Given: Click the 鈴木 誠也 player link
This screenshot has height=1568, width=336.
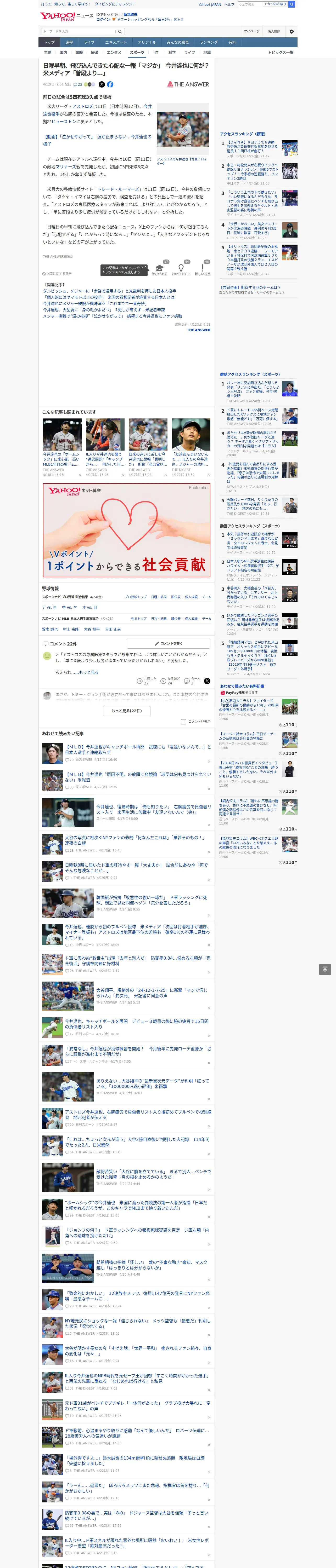Looking at the screenshot, I should coord(50,629).
